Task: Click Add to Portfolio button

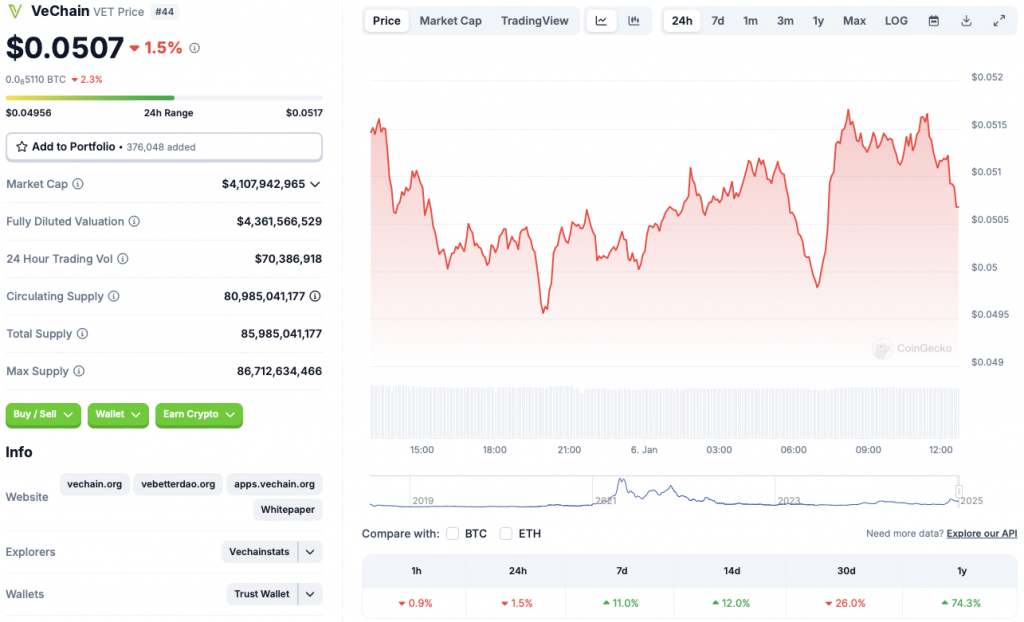Action: [164, 147]
